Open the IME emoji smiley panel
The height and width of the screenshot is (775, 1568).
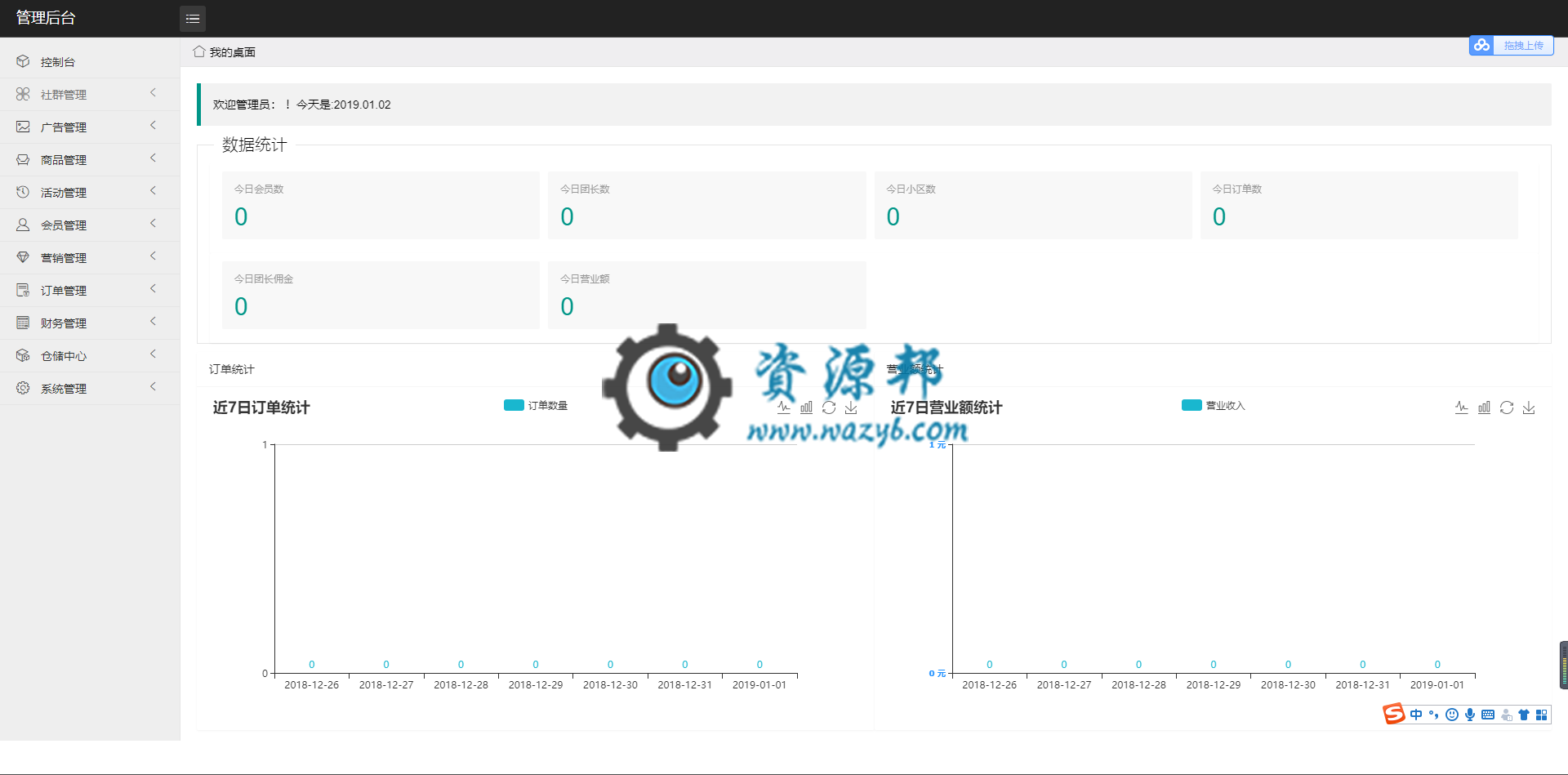click(x=1452, y=715)
